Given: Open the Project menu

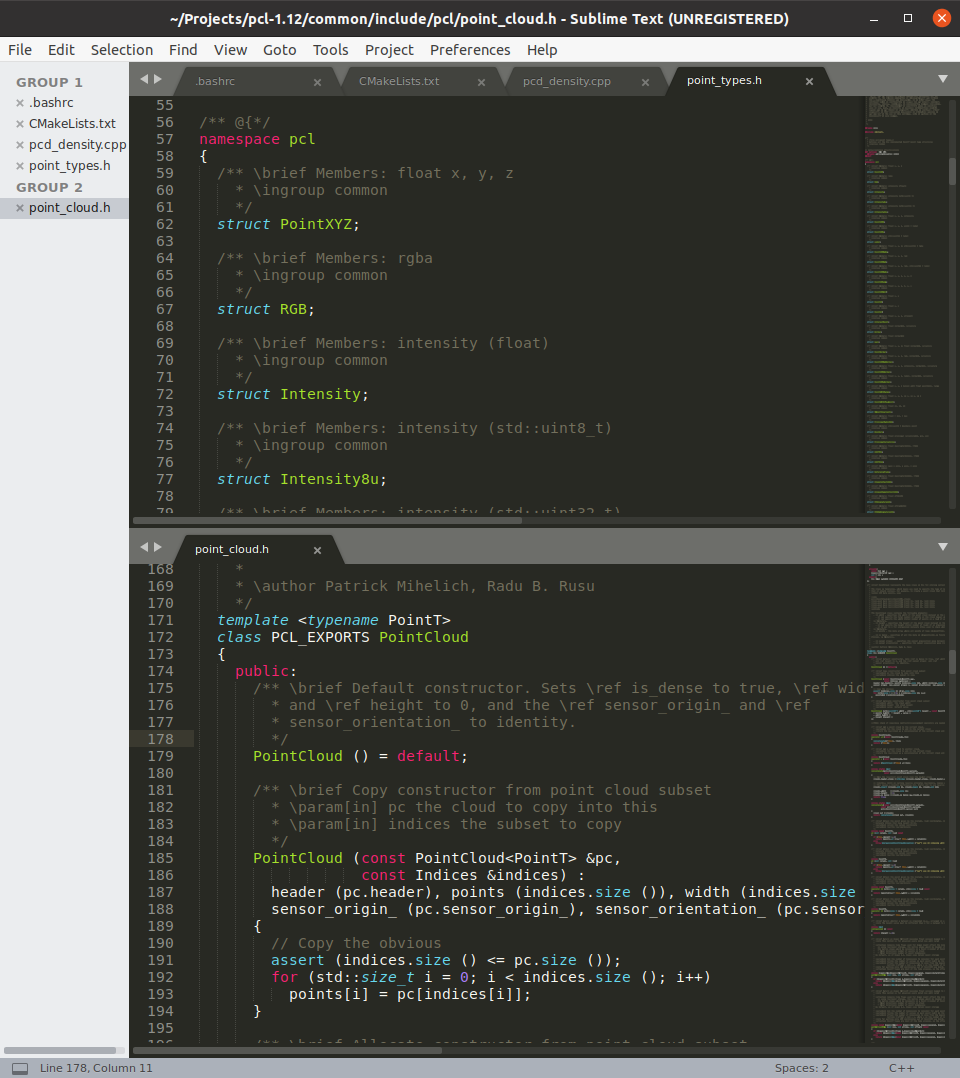Looking at the screenshot, I should [389, 50].
